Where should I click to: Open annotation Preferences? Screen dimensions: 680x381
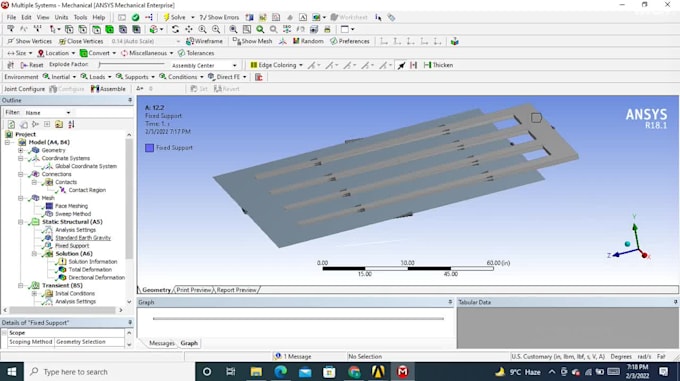pos(350,41)
